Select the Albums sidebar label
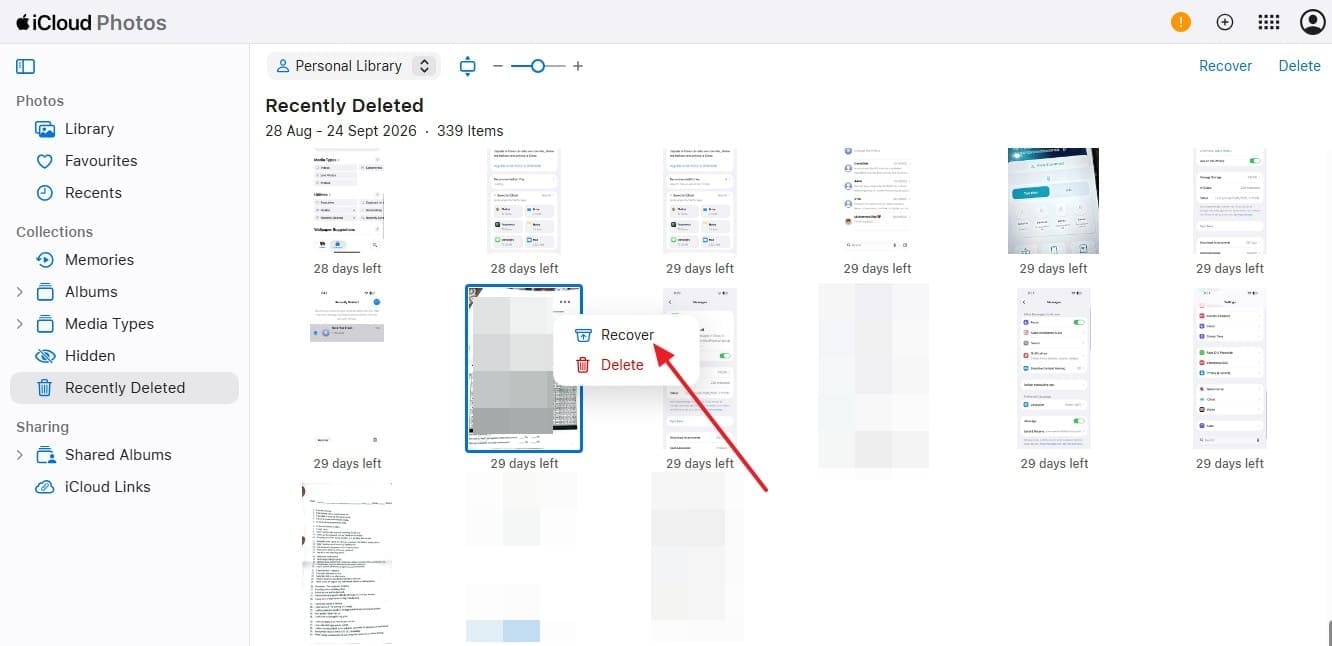 (x=91, y=292)
